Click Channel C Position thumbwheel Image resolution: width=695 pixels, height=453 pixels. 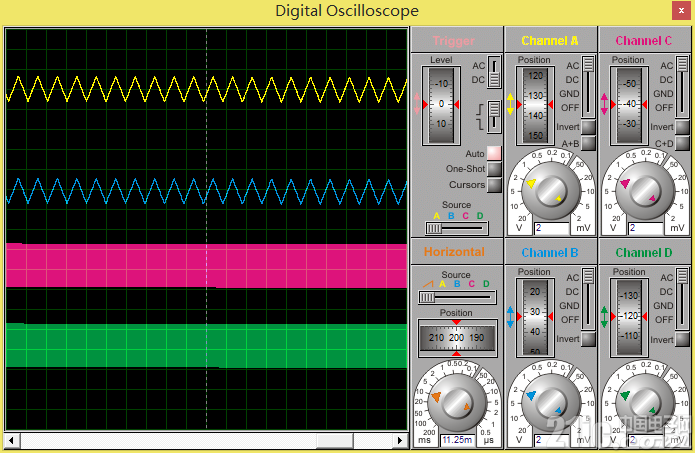point(629,105)
